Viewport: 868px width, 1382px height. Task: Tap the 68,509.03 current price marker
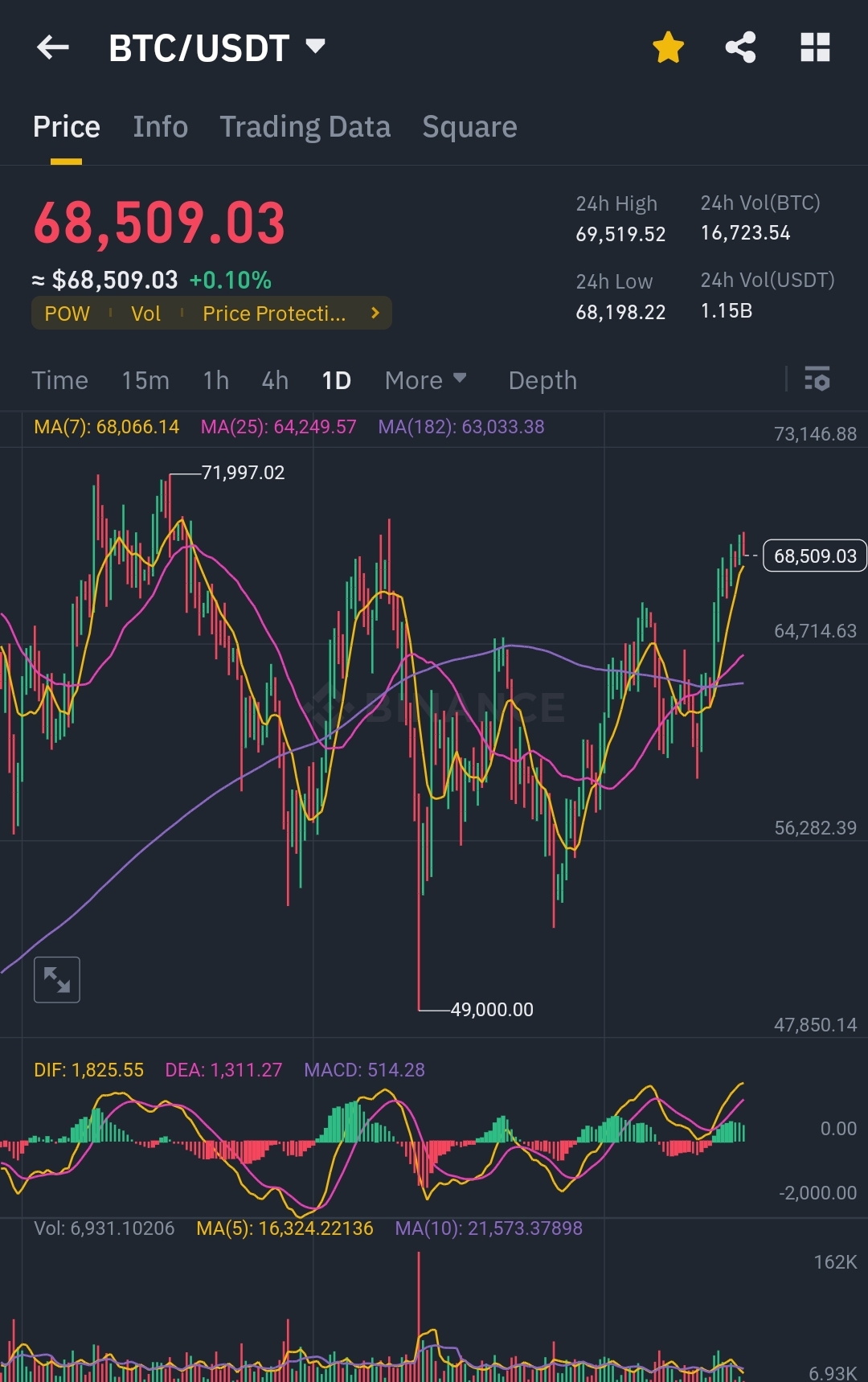814,556
